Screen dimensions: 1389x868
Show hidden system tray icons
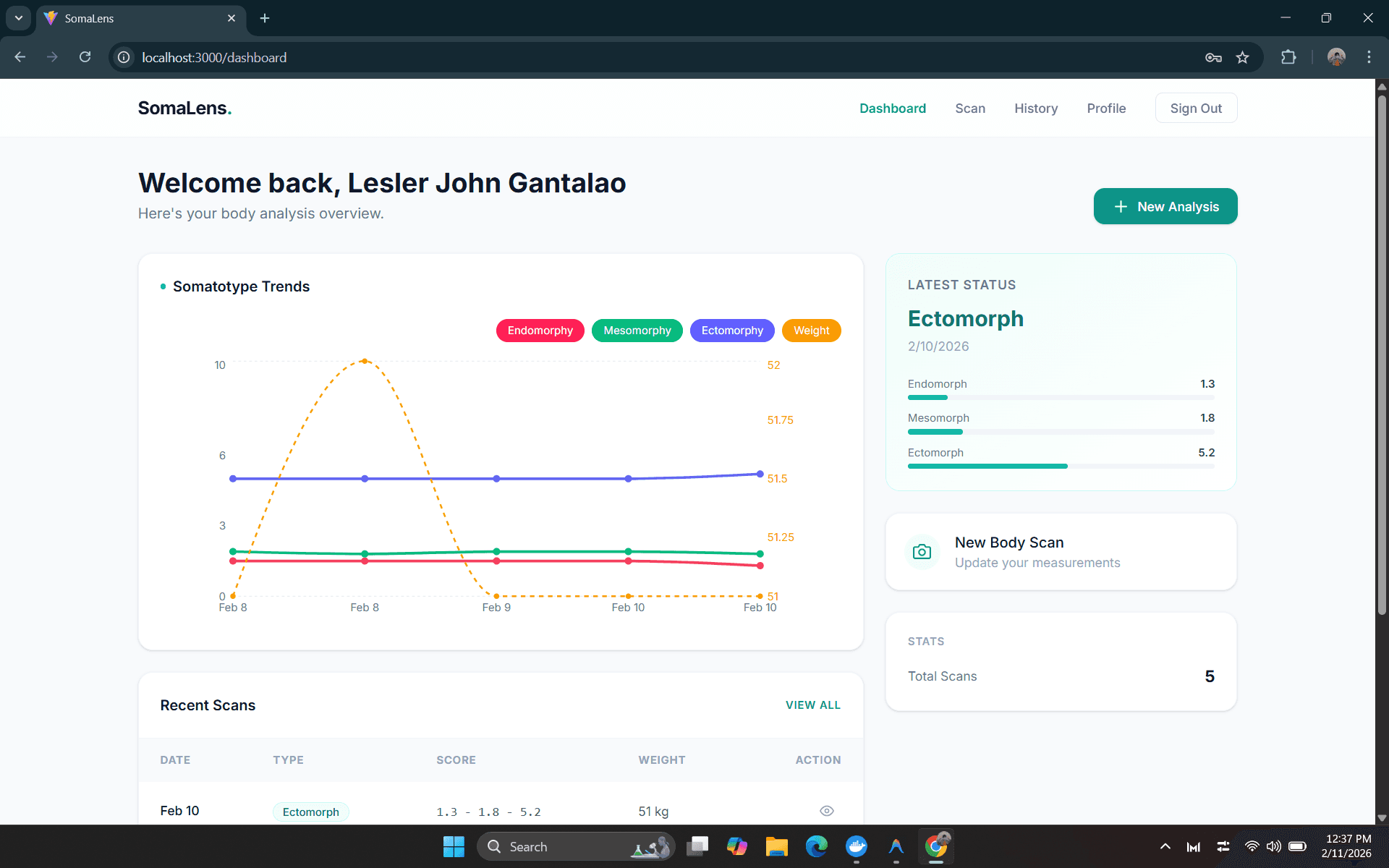click(x=1165, y=846)
